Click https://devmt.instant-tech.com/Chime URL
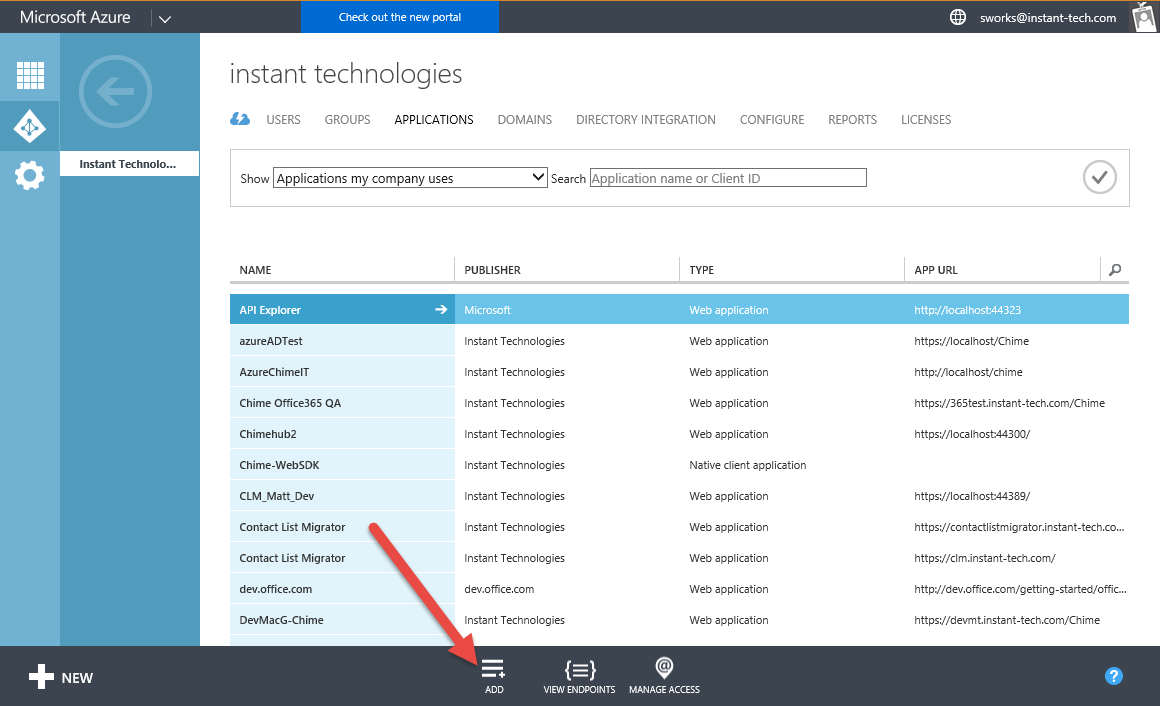This screenshot has height=706, width=1160. [x=1007, y=620]
